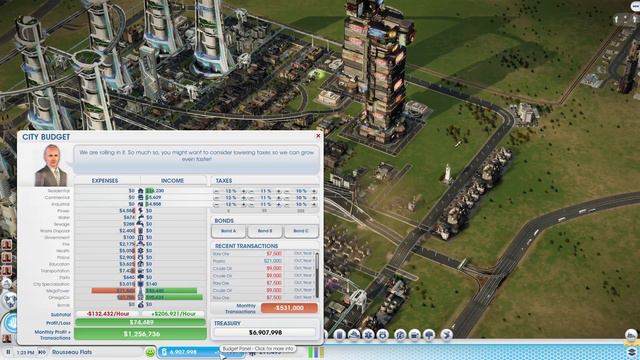
Task: Click the Government building budget row icon
Action: point(140,237)
